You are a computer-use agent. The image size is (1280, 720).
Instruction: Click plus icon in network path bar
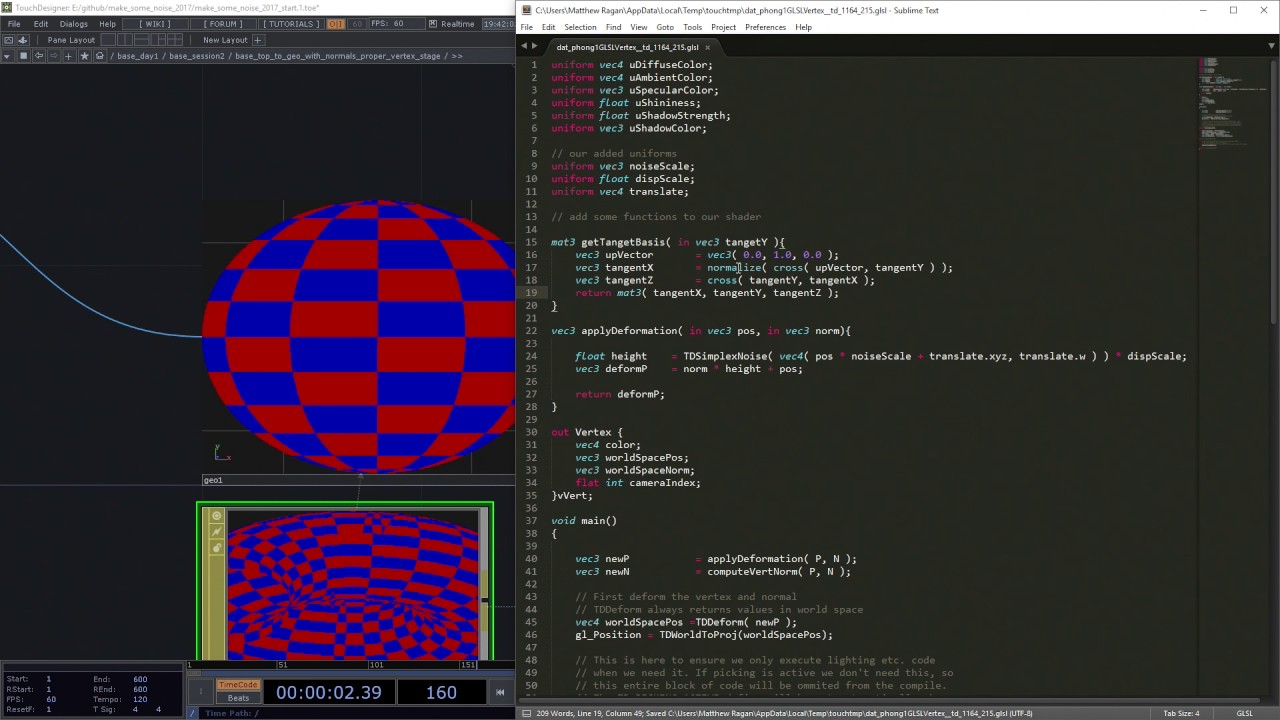68,56
